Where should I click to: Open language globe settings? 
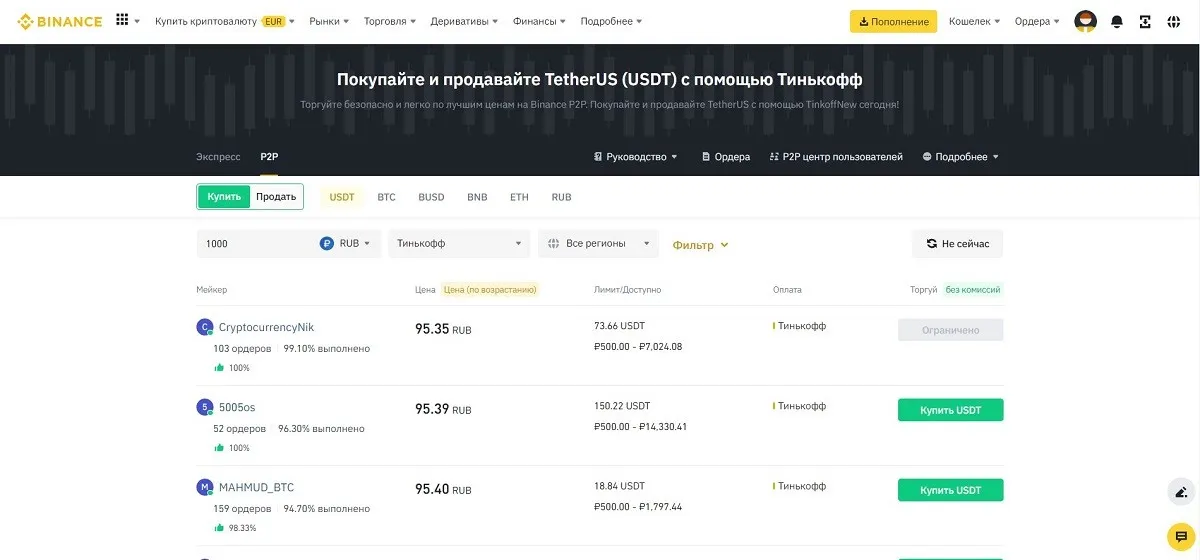pyautogui.click(x=1174, y=21)
